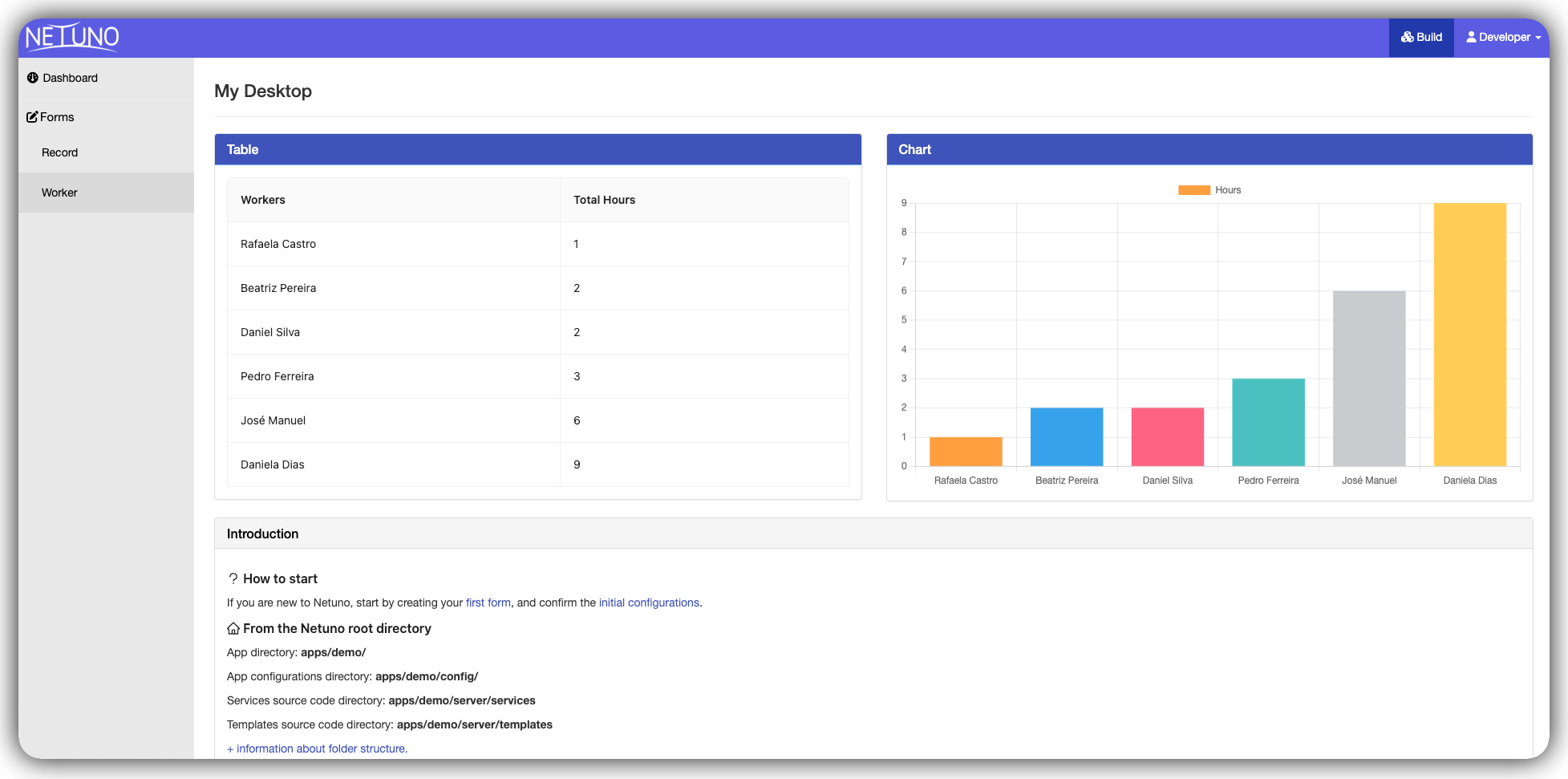Click the Total Hours column header
The image size is (1568, 779).
[x=604, y=200]
